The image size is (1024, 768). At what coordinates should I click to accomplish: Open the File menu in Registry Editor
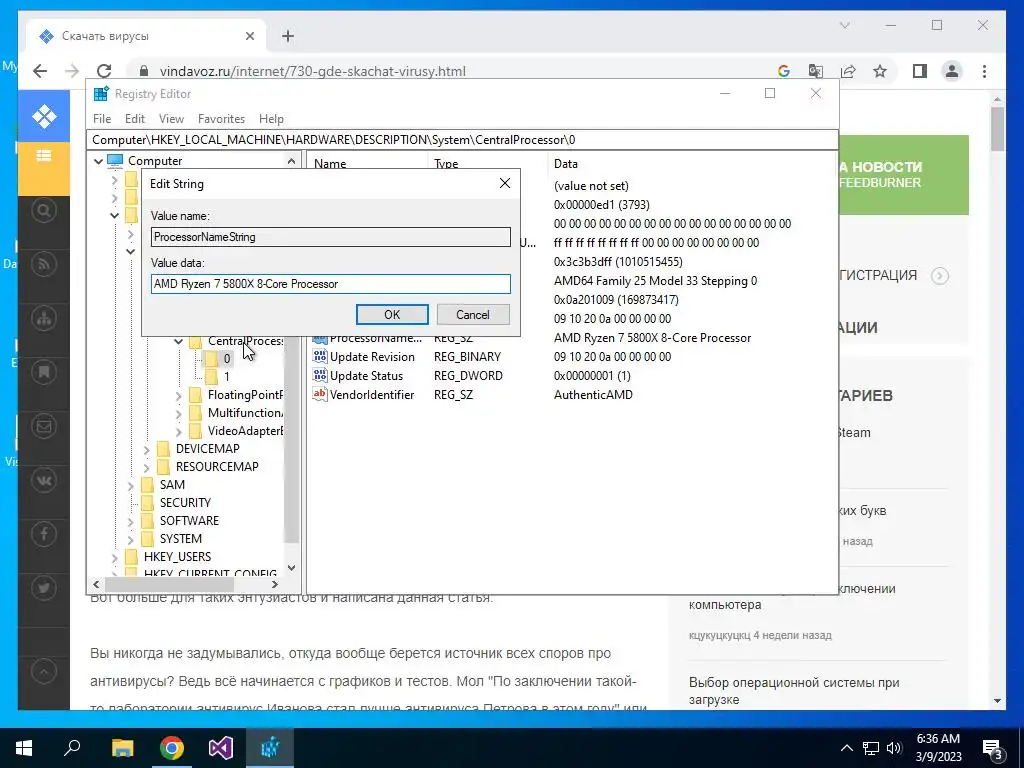[x=102, y=118]
